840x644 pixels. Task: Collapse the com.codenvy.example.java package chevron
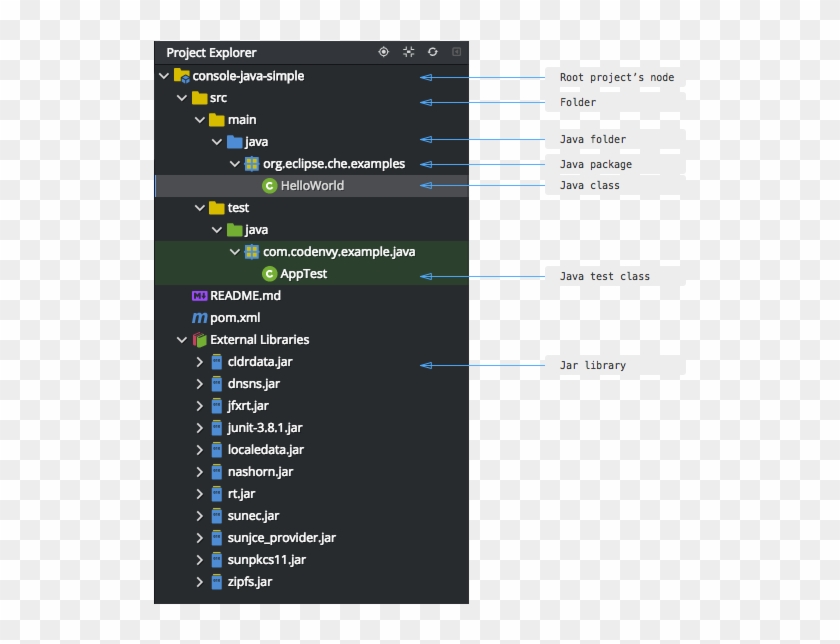click(234, 252)
